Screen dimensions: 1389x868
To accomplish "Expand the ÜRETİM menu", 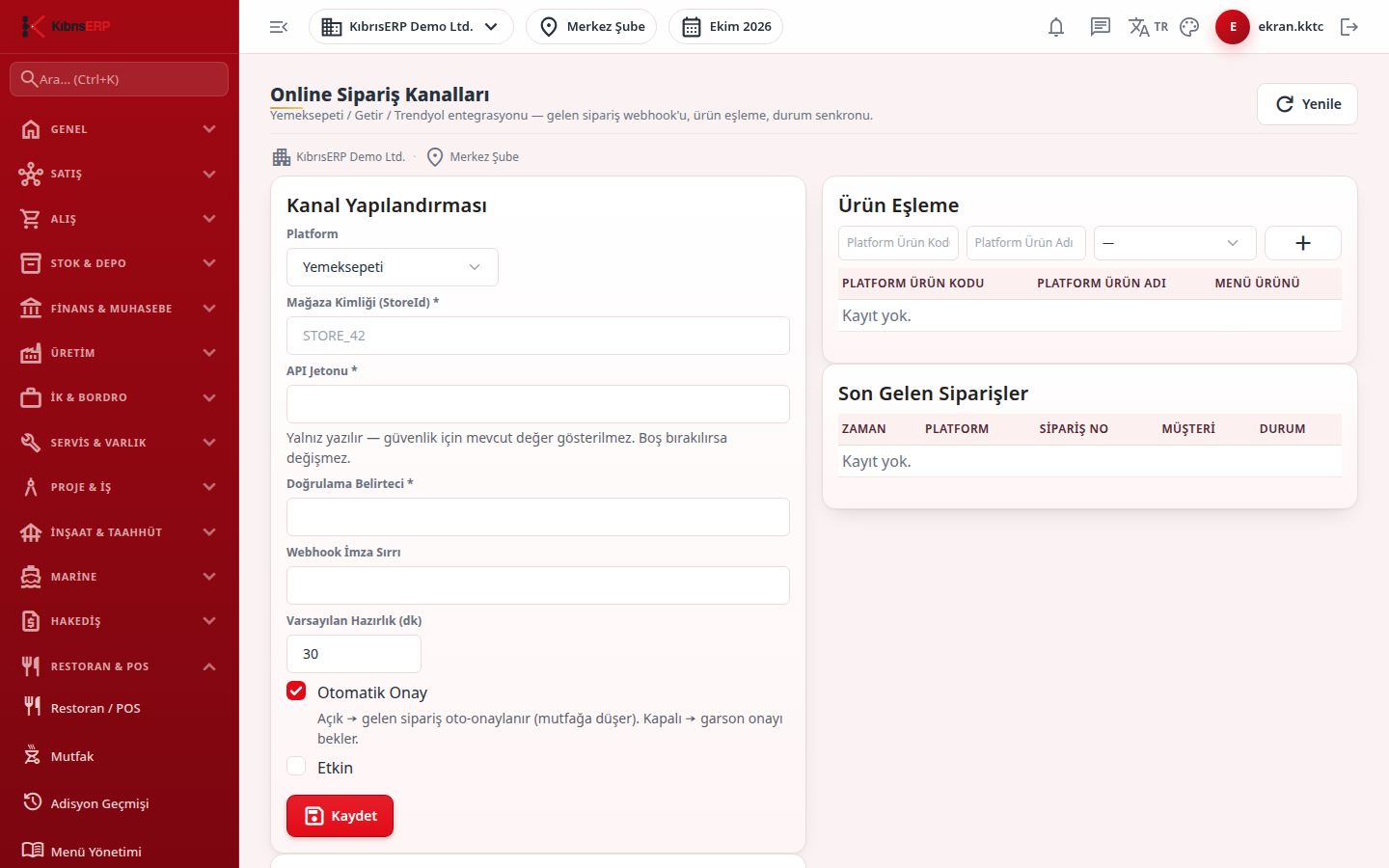I will pyautogui.click(x=120, y=353).
